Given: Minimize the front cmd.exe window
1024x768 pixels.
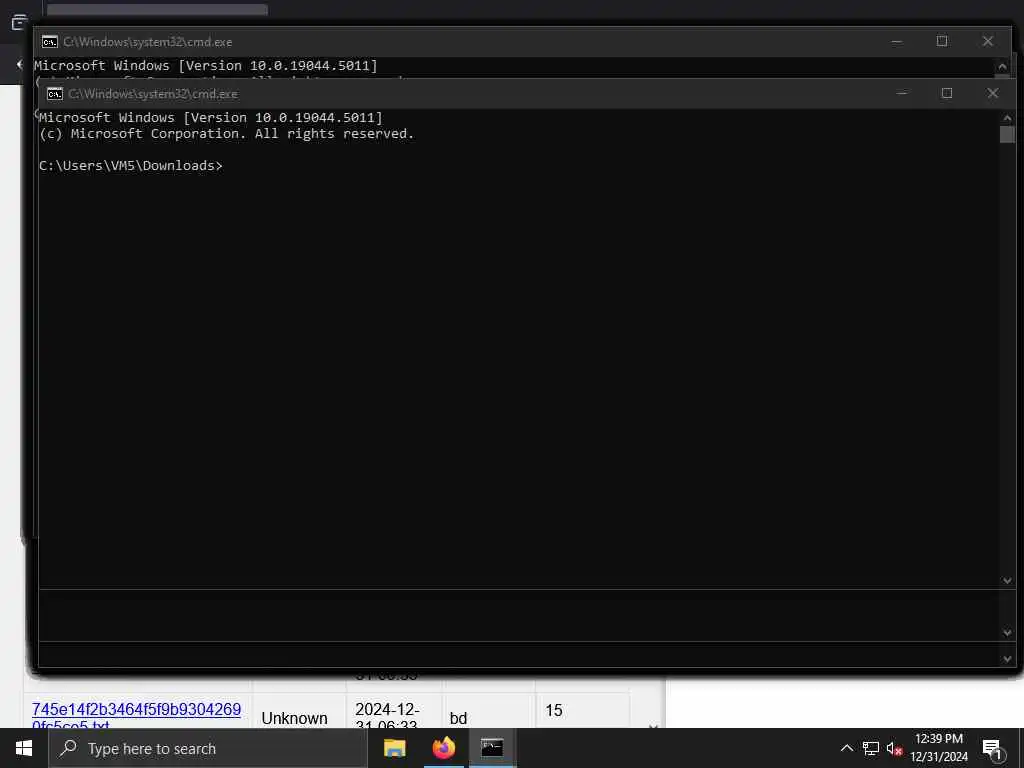Looking at the screenshot, I should click(x=902, y=93).
